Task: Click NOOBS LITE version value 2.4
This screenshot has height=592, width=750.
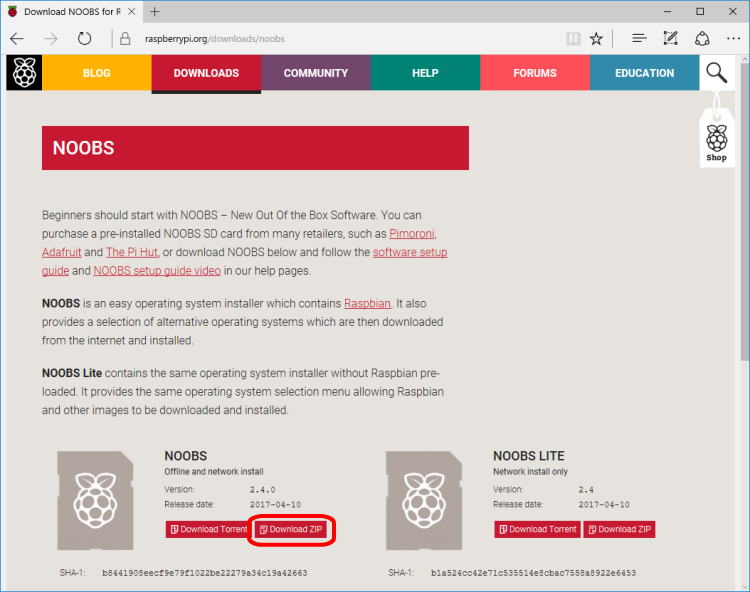Action: coord(586,490)
